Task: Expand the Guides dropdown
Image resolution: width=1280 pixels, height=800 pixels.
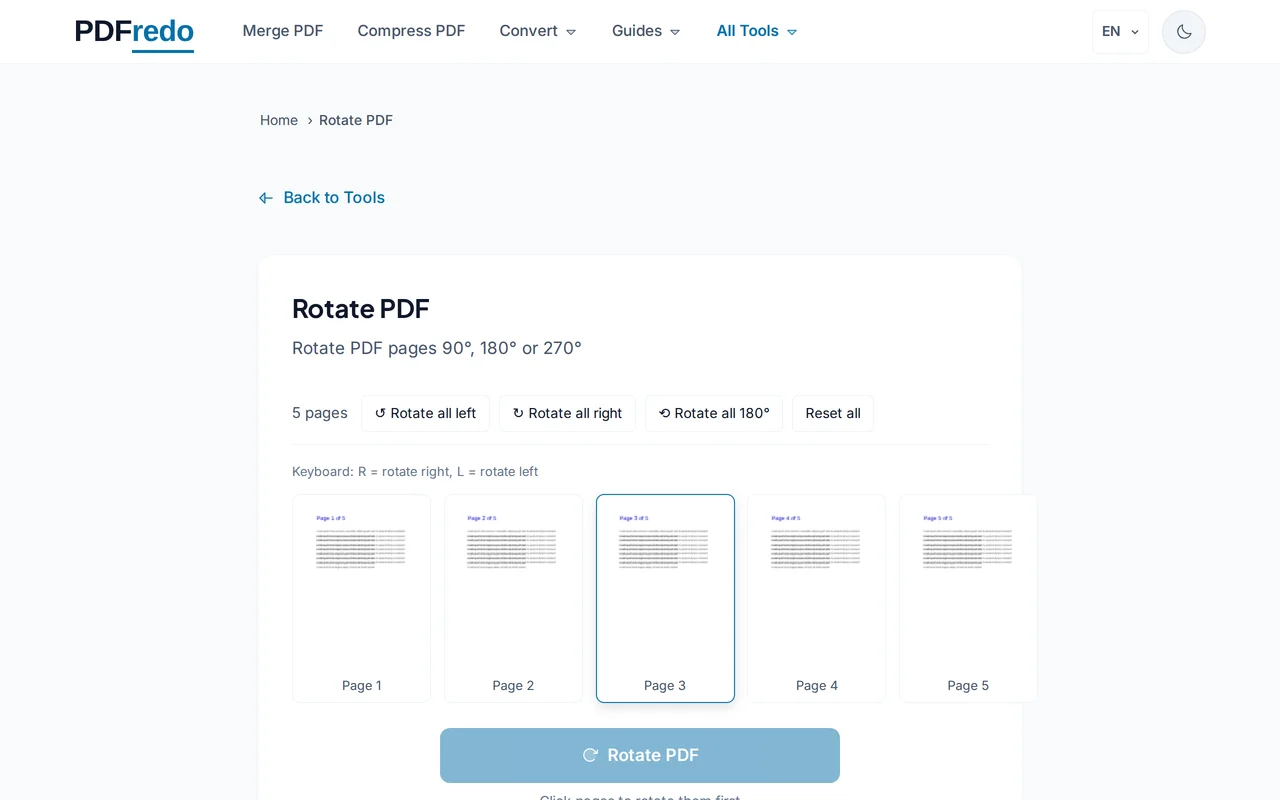Action: 645,31
